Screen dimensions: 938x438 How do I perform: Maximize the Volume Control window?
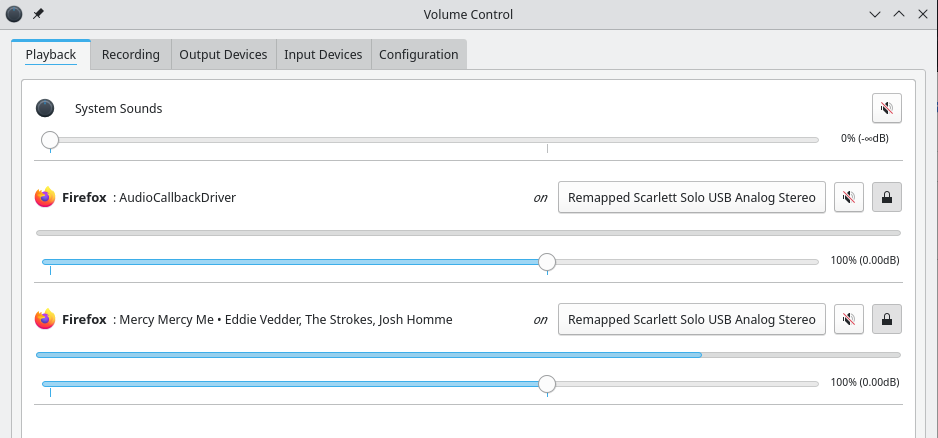coord(898,14)
